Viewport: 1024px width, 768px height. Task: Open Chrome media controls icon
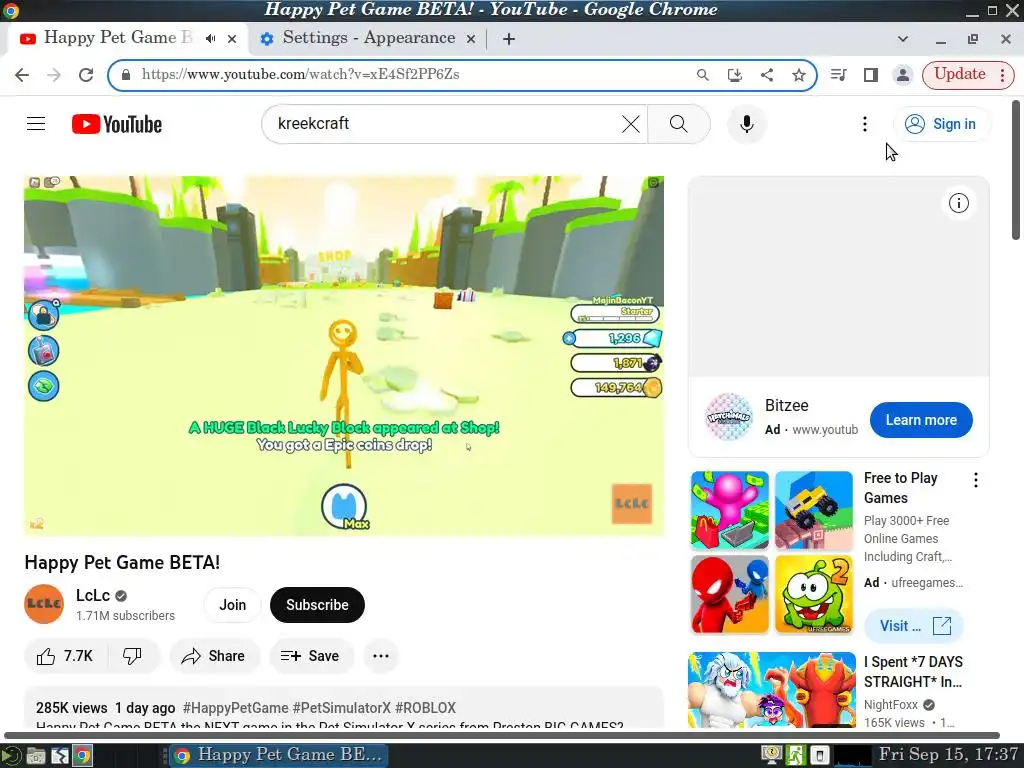(839, 74)
